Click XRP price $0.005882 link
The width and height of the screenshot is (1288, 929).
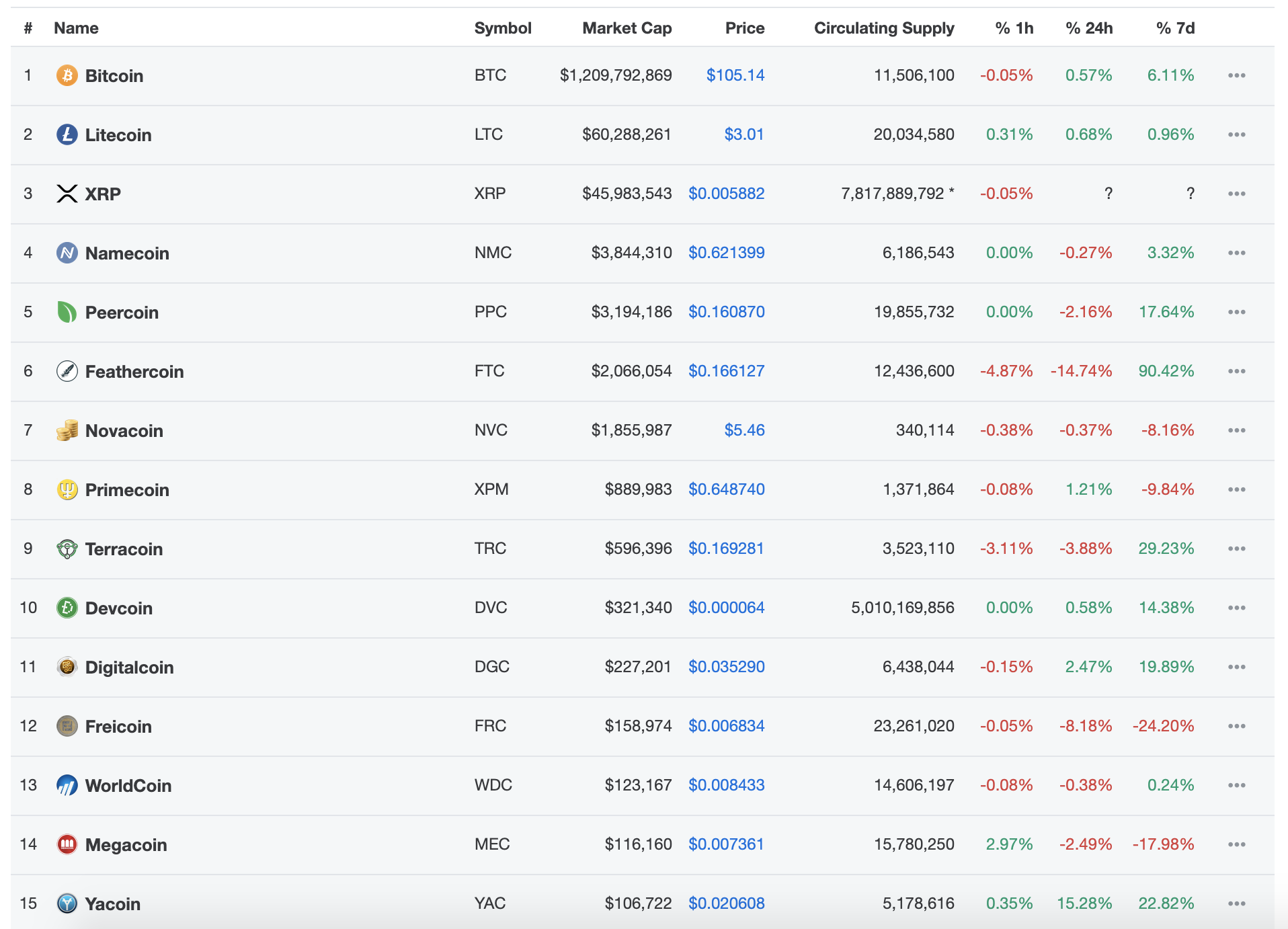click(x=727, y=194)
